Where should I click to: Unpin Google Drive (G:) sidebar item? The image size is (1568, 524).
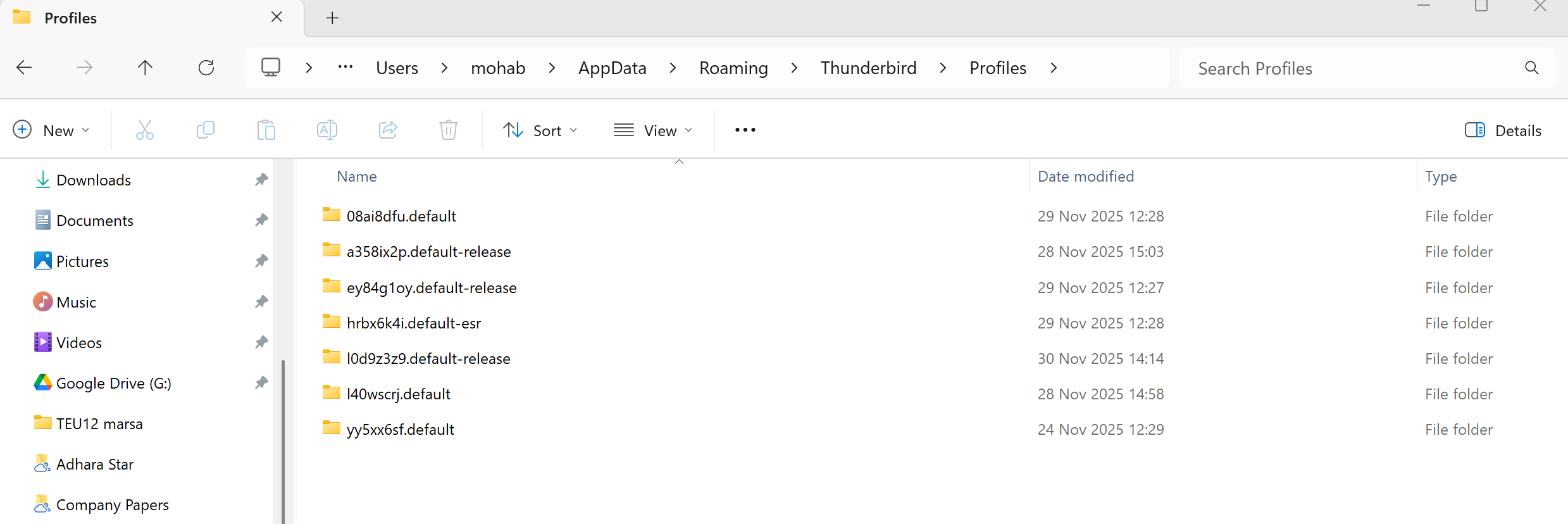tap(261, 383)
